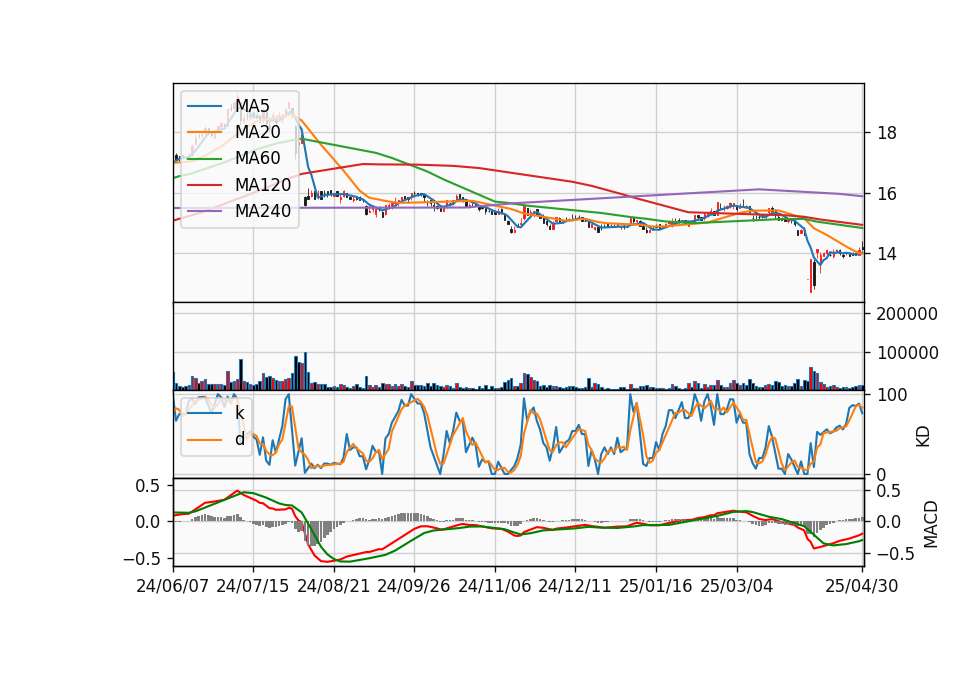The width and height of the screenshot is (960, 690).
Task: Click the MA240 legend label
Action: click(x=263, y=211)
